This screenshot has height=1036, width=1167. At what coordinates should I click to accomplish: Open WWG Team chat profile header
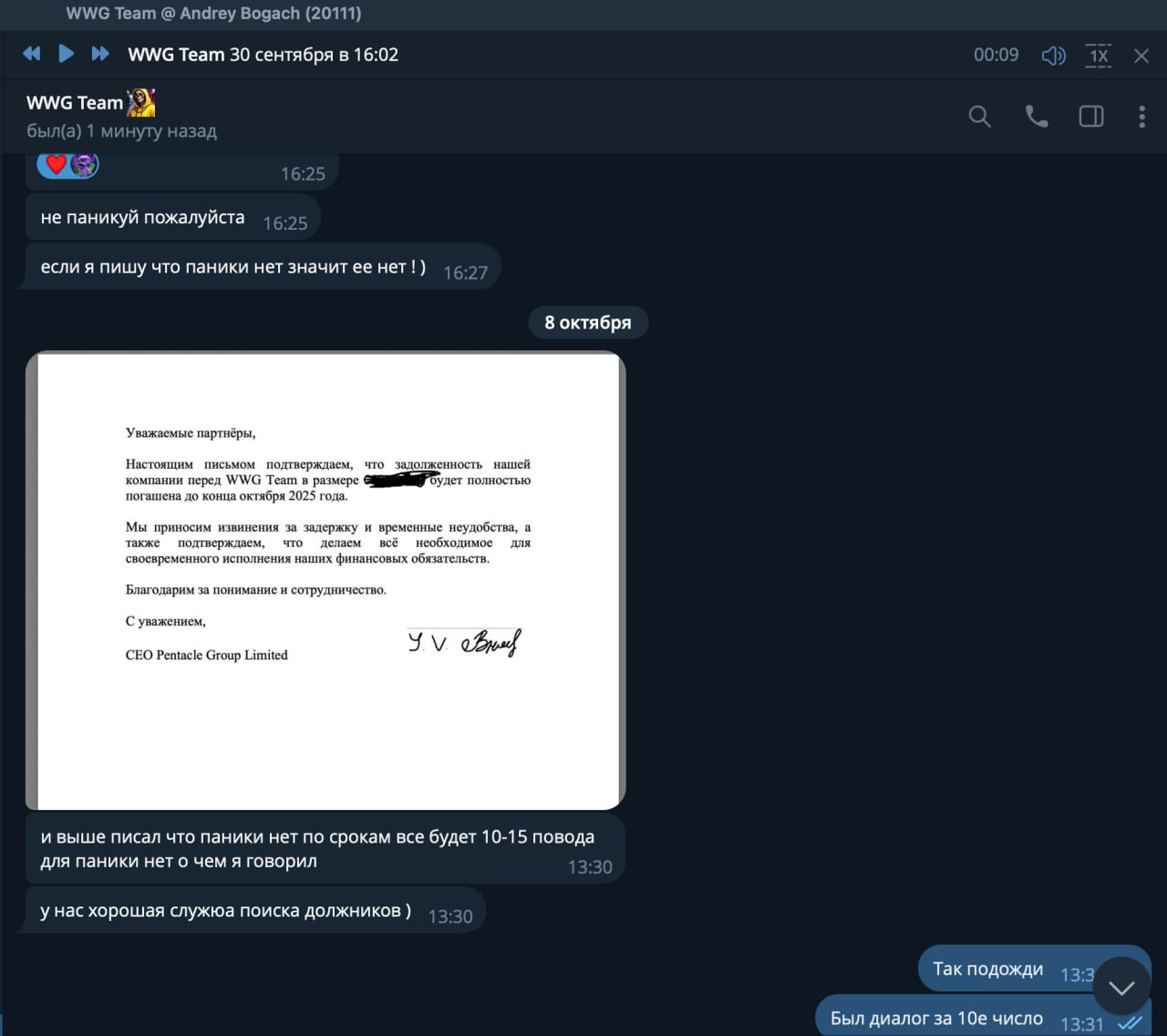(121, 116)
